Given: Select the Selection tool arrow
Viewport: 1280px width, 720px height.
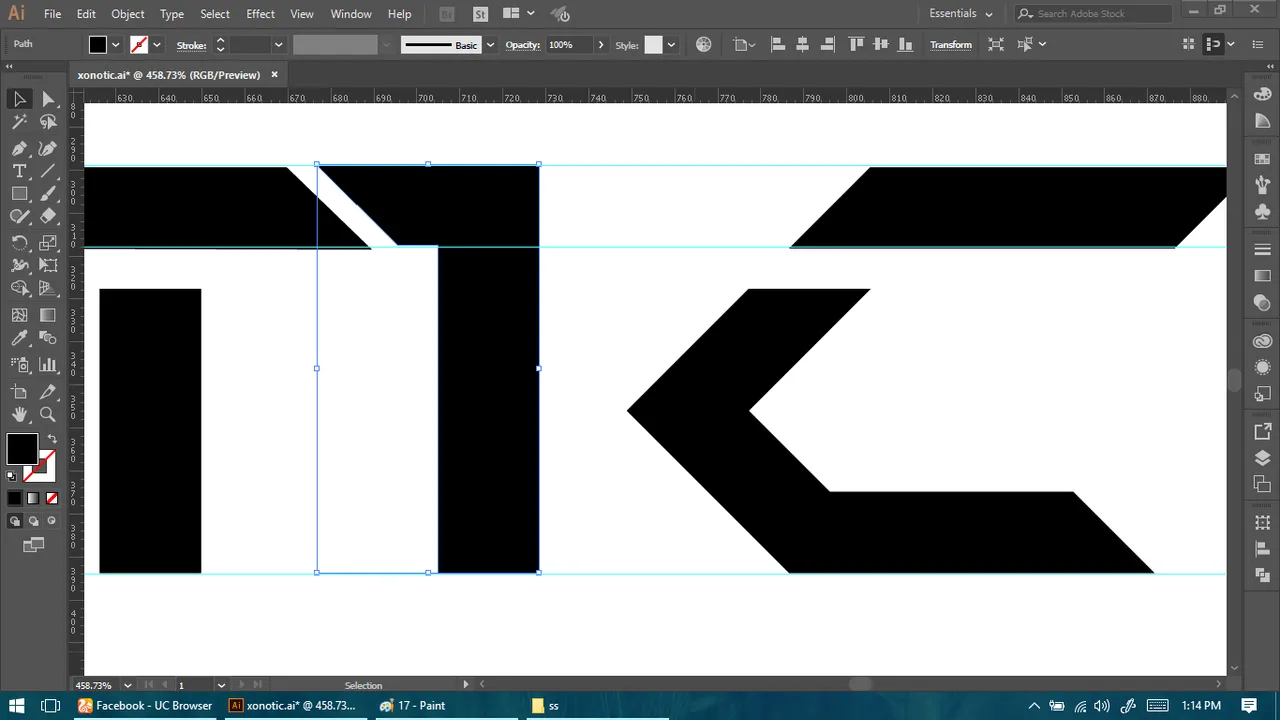Looking at the screenshot, I should click(19, 99).
